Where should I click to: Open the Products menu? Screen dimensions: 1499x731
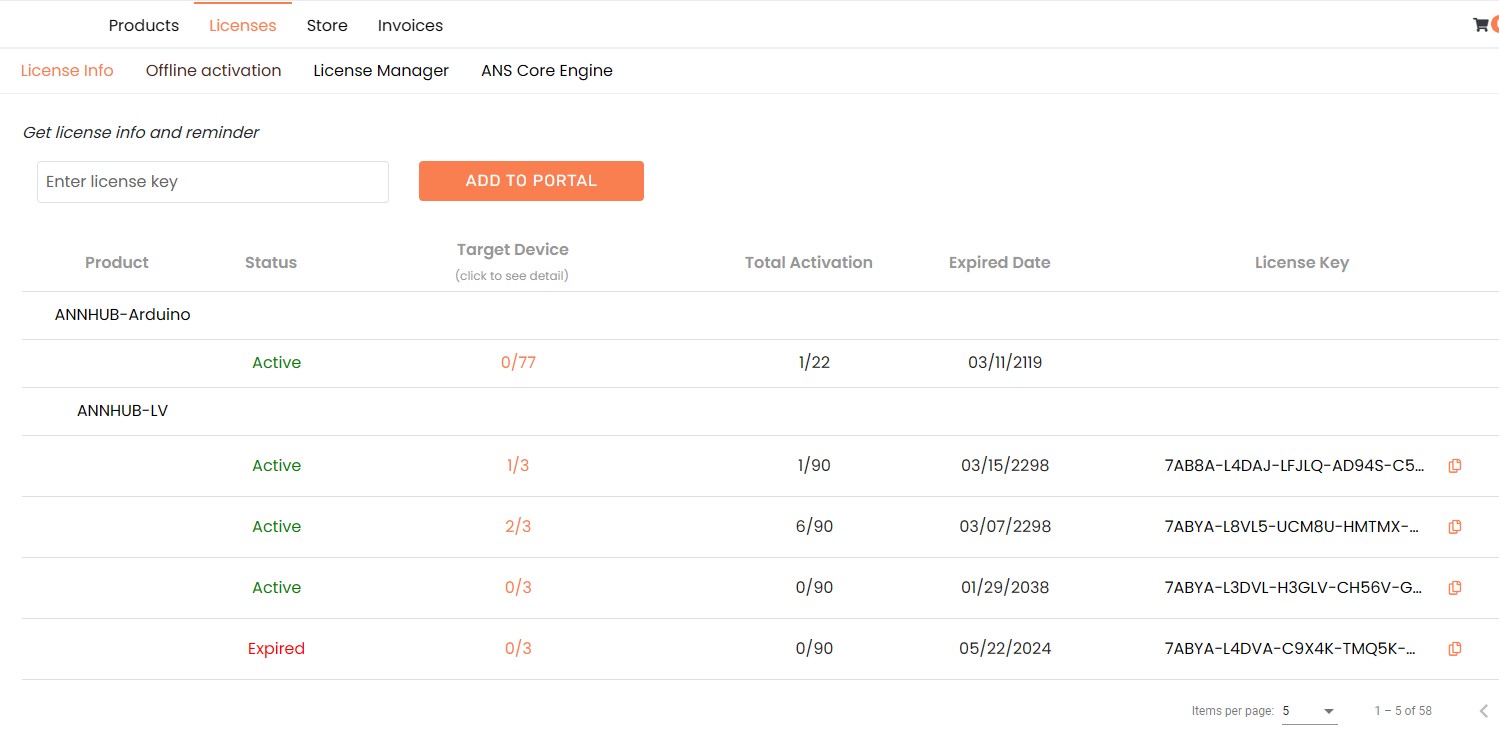[x=144, y=25]
